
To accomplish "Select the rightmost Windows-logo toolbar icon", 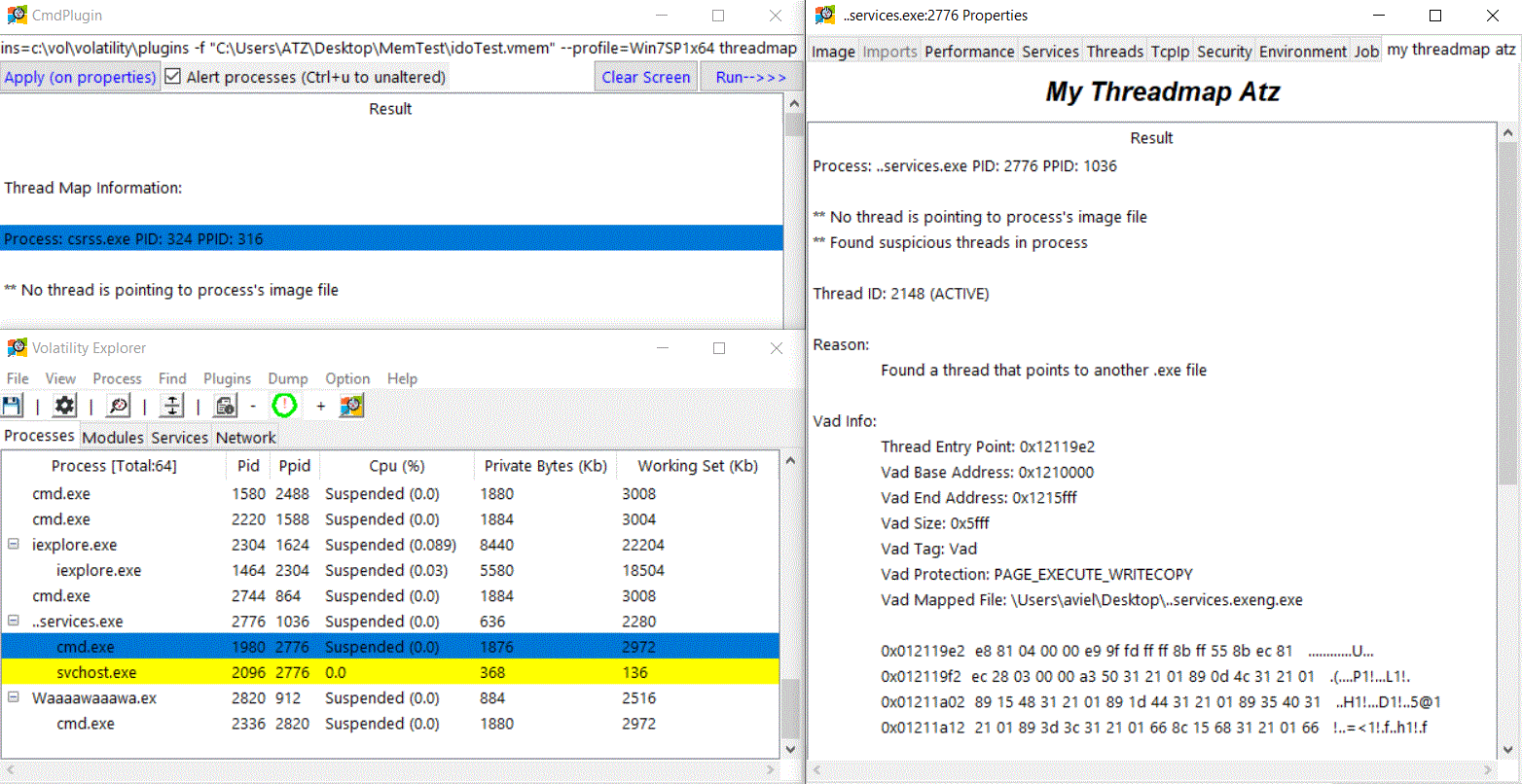I will [350, 405].
